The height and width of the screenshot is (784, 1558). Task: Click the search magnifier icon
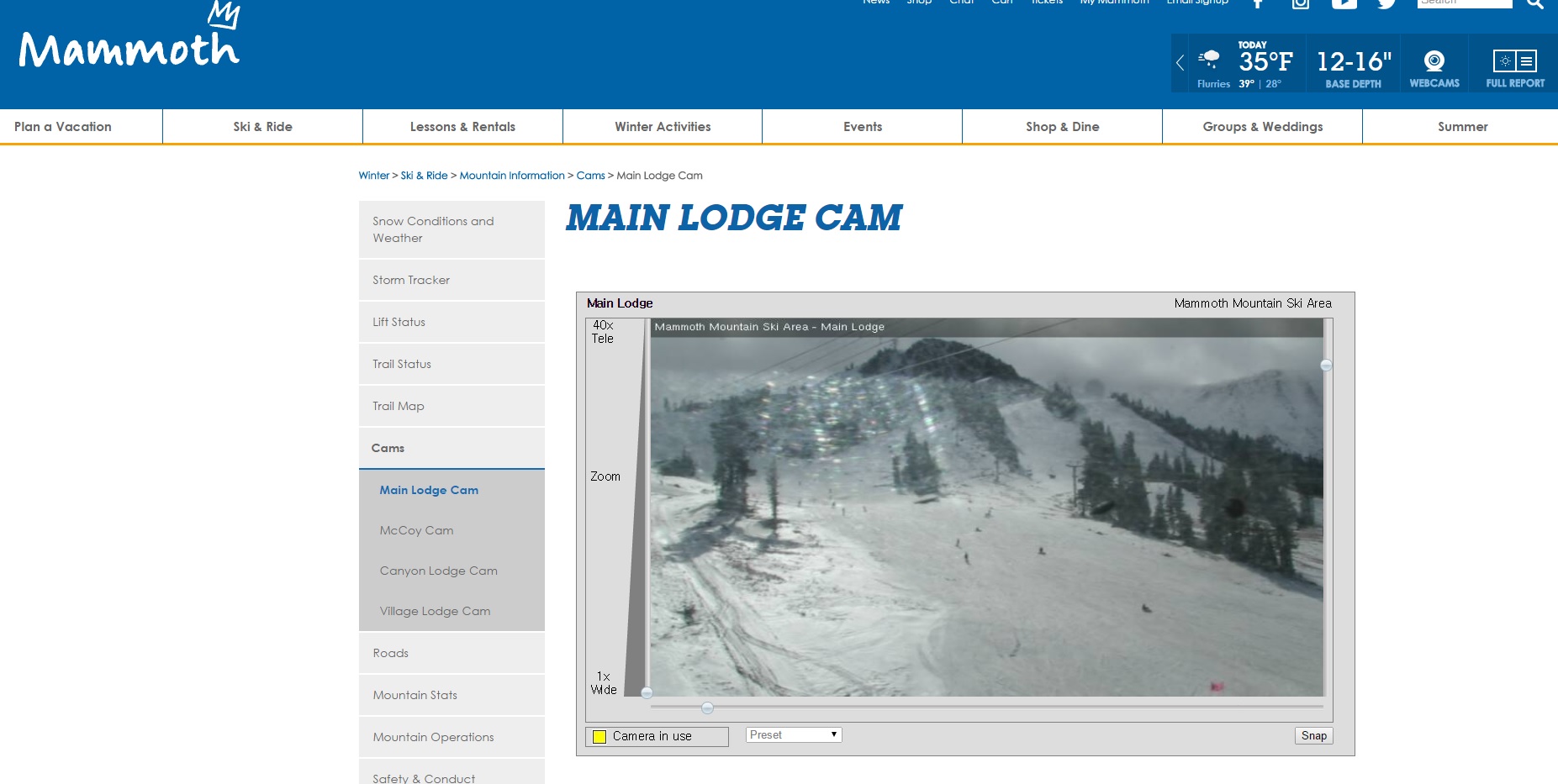[1535, 3]
